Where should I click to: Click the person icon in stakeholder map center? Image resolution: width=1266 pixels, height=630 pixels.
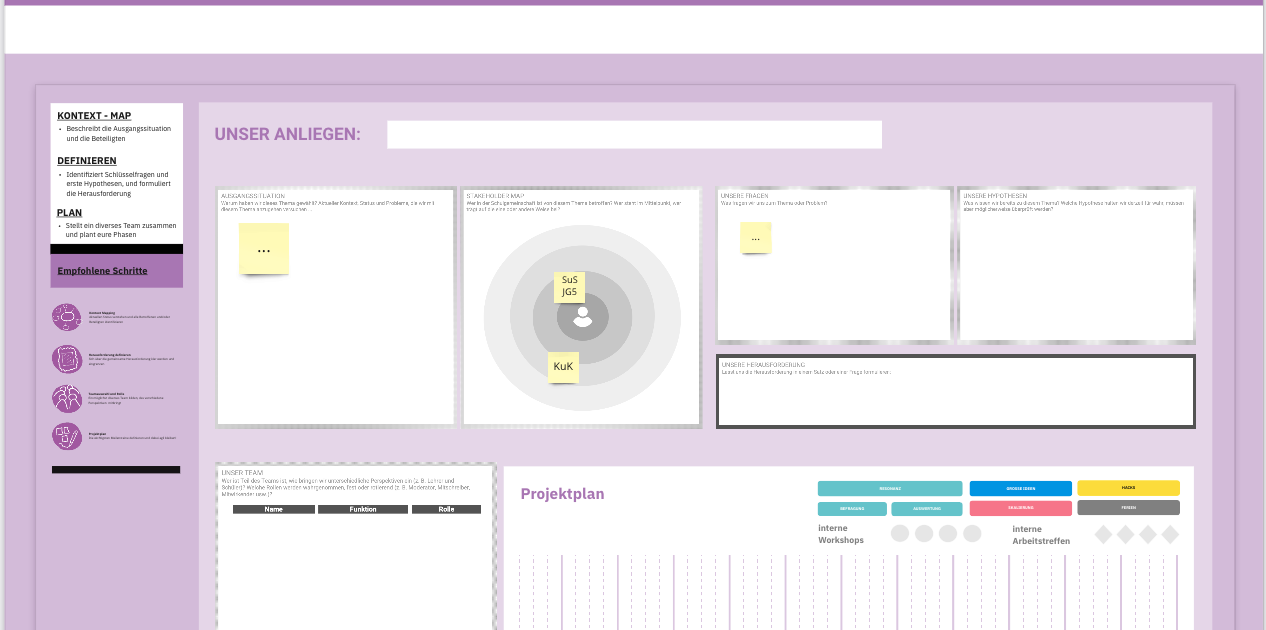pyautogui.click(x=582, y=317)
